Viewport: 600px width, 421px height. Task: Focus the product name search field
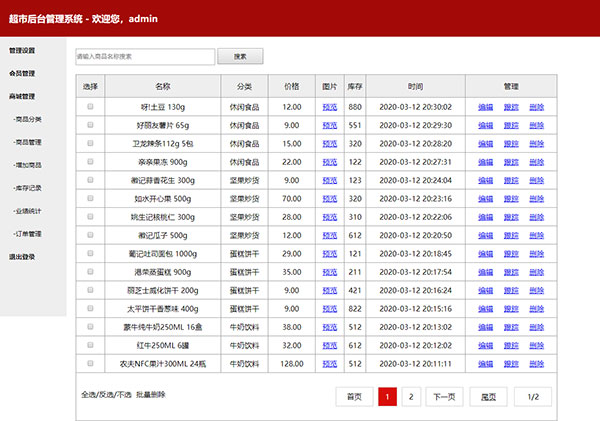pos(145,57)
